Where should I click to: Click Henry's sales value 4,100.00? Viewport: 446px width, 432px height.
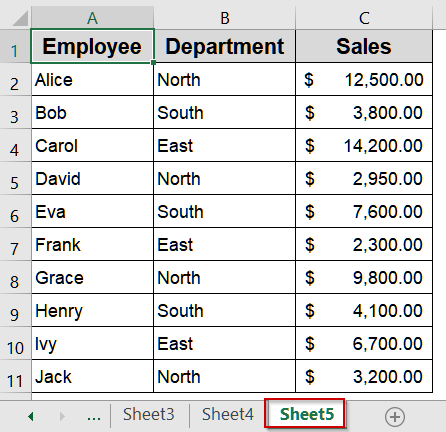(x=364, y=310)
